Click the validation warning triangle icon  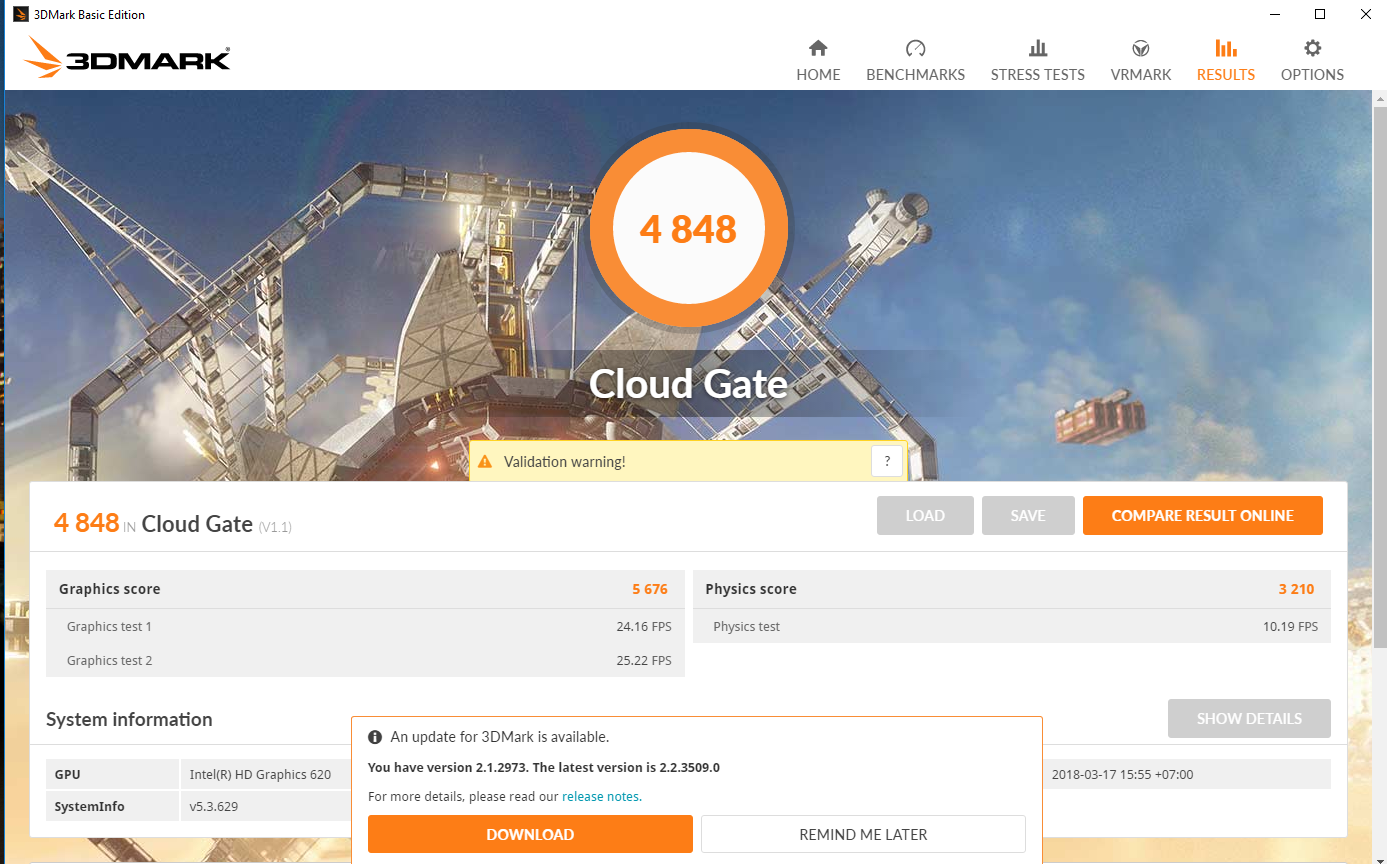(x=485, y=462)
